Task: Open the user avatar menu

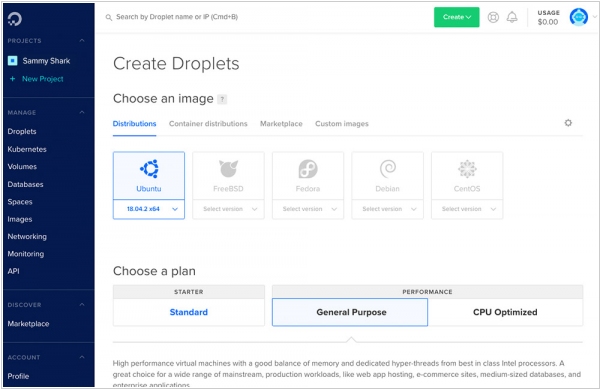Action: click(x=579, y=17)
